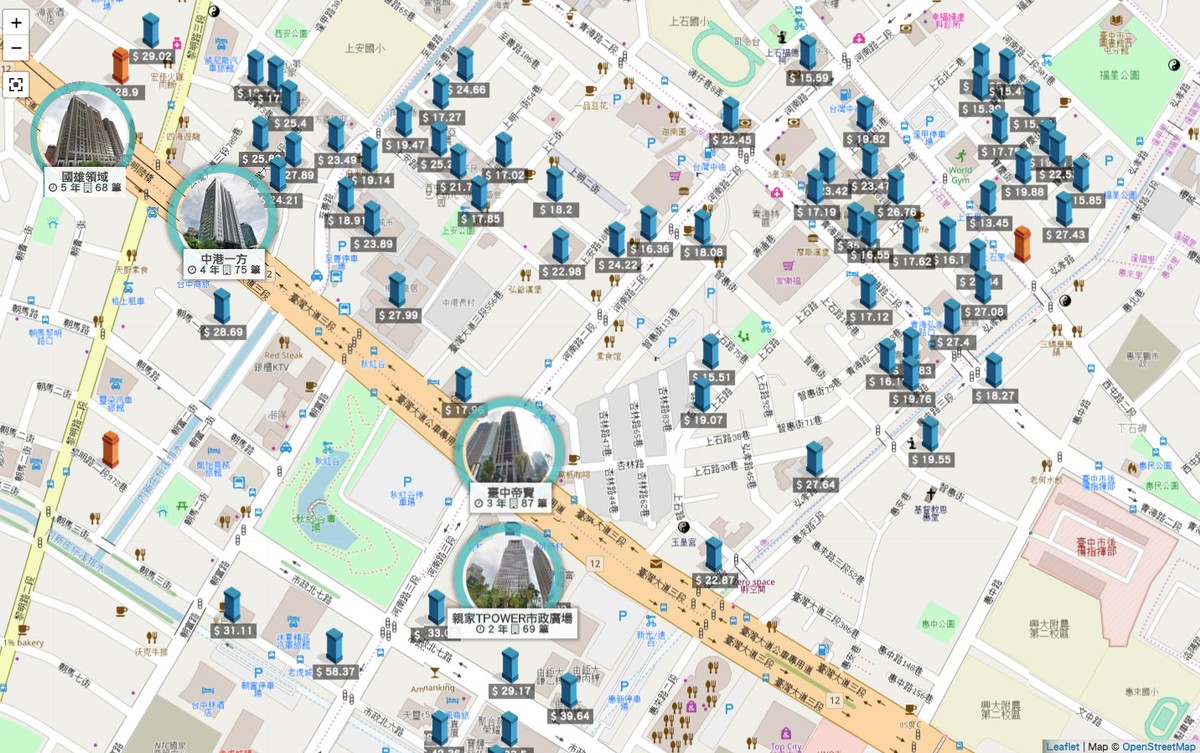
Task: Select the blue marker priced $ 18.27
Action: (993, 370)
